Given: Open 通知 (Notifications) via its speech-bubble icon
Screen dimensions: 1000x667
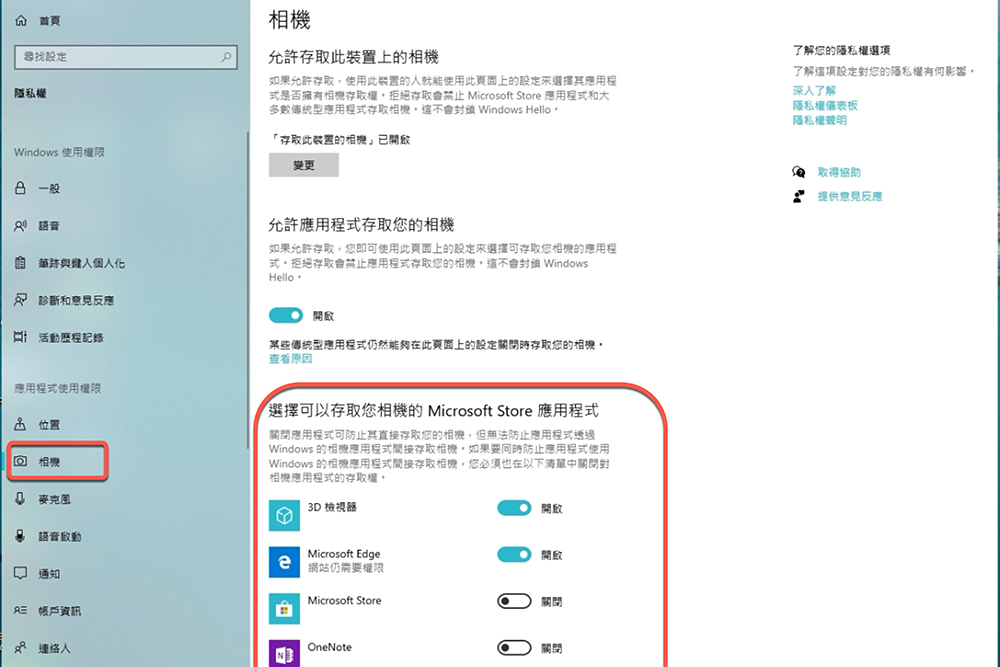Looking at the screenshot, I should (19, 571).
